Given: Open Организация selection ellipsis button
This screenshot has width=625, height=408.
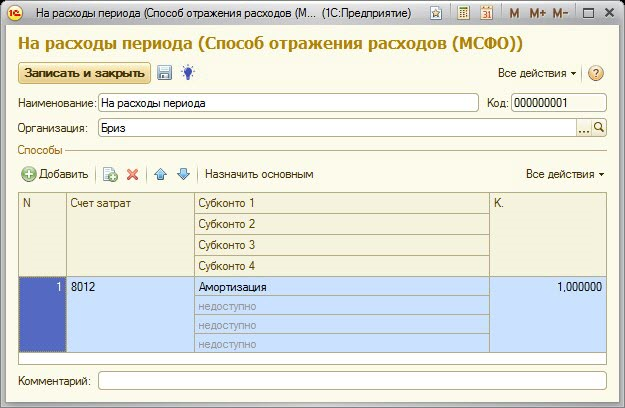Looking at the screenshot, I should click(x=584, y=128).
